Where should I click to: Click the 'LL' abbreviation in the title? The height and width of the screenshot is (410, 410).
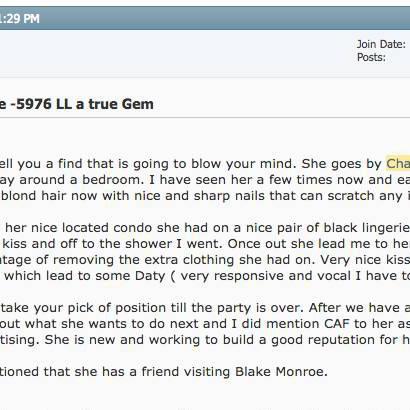tap(64, 104)
